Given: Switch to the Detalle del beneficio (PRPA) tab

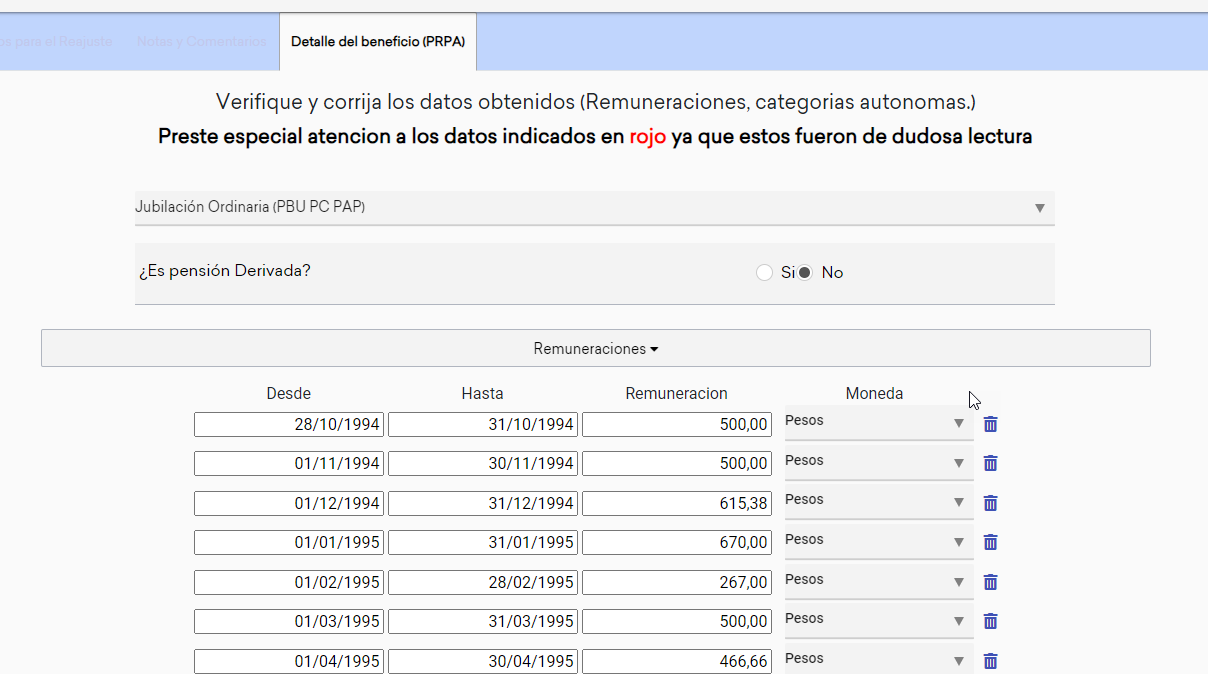Looking at the screenshot, I should [x=378, y=42].
